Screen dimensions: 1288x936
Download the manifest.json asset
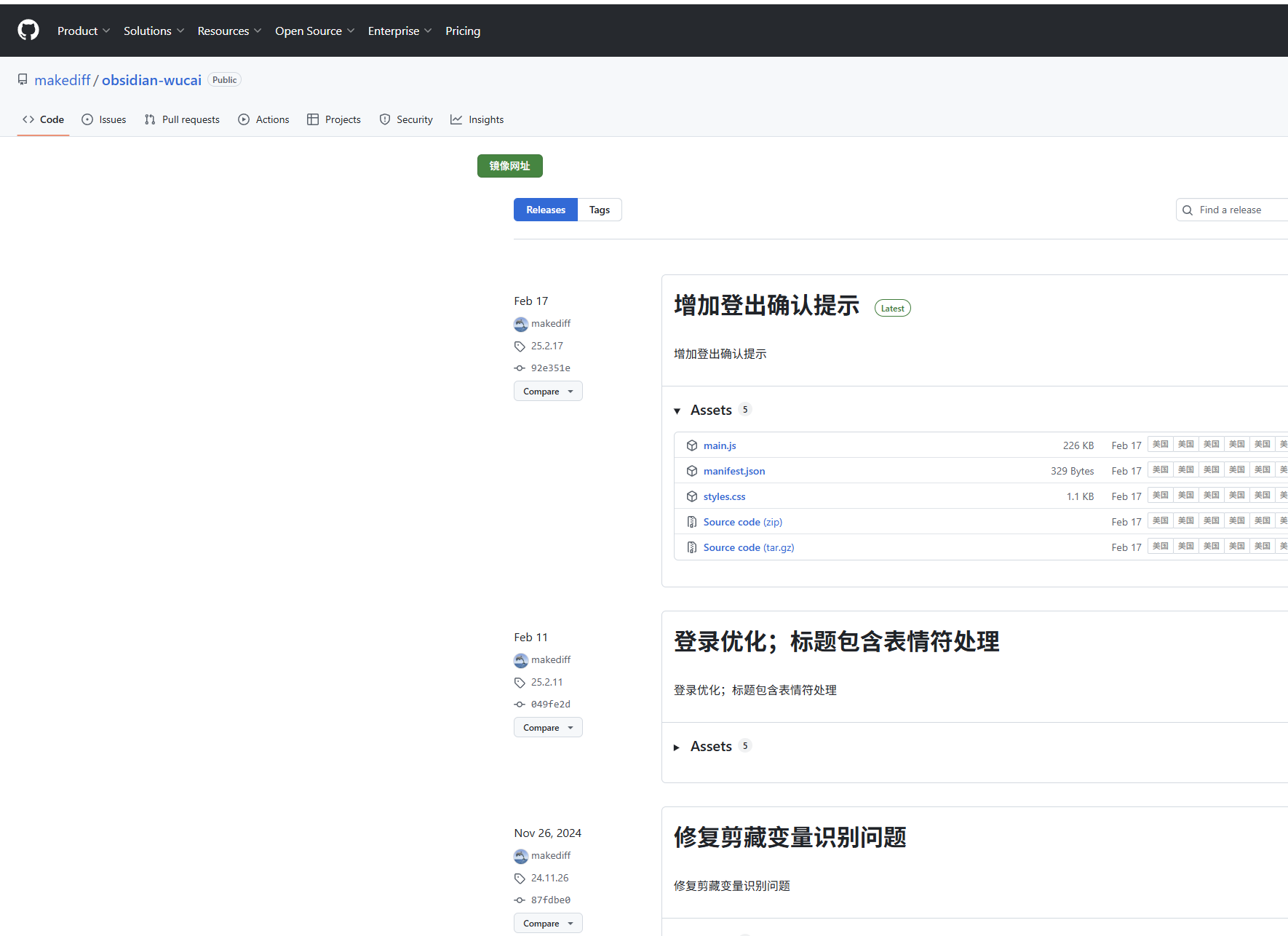pyautogui.click(x=734, y=471)
